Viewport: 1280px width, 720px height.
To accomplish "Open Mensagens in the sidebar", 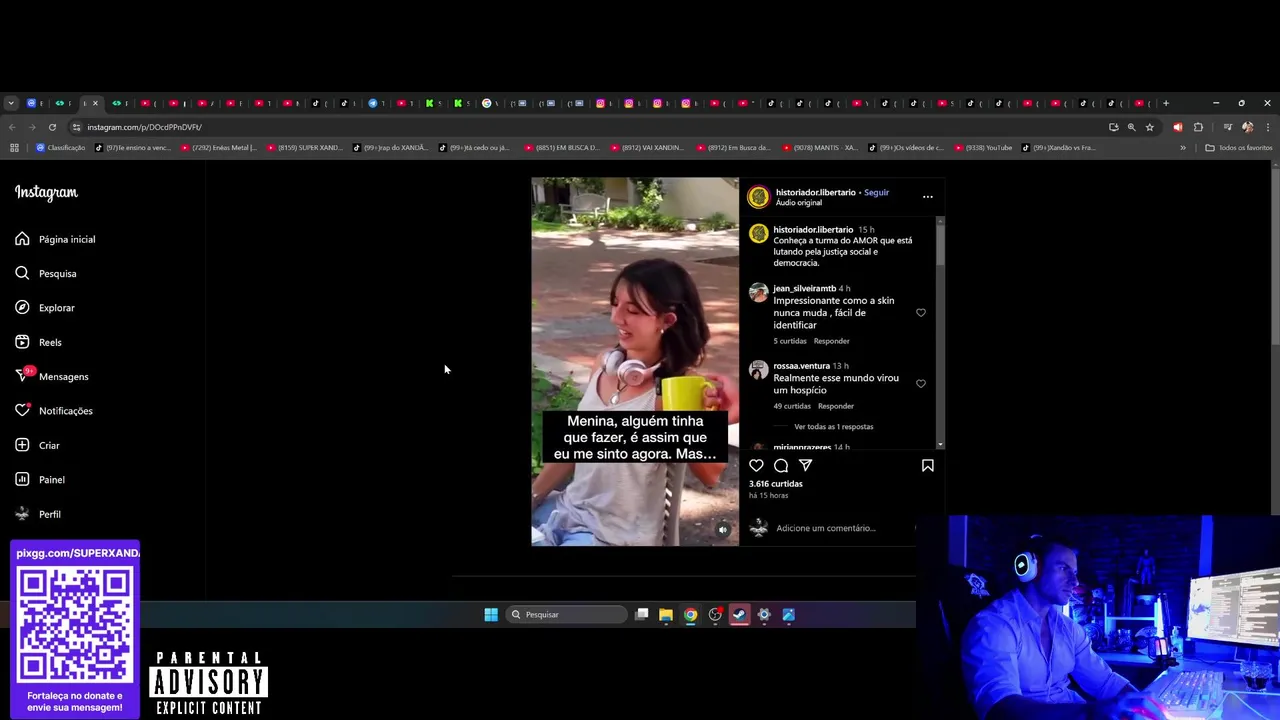I will click(52, 376).
